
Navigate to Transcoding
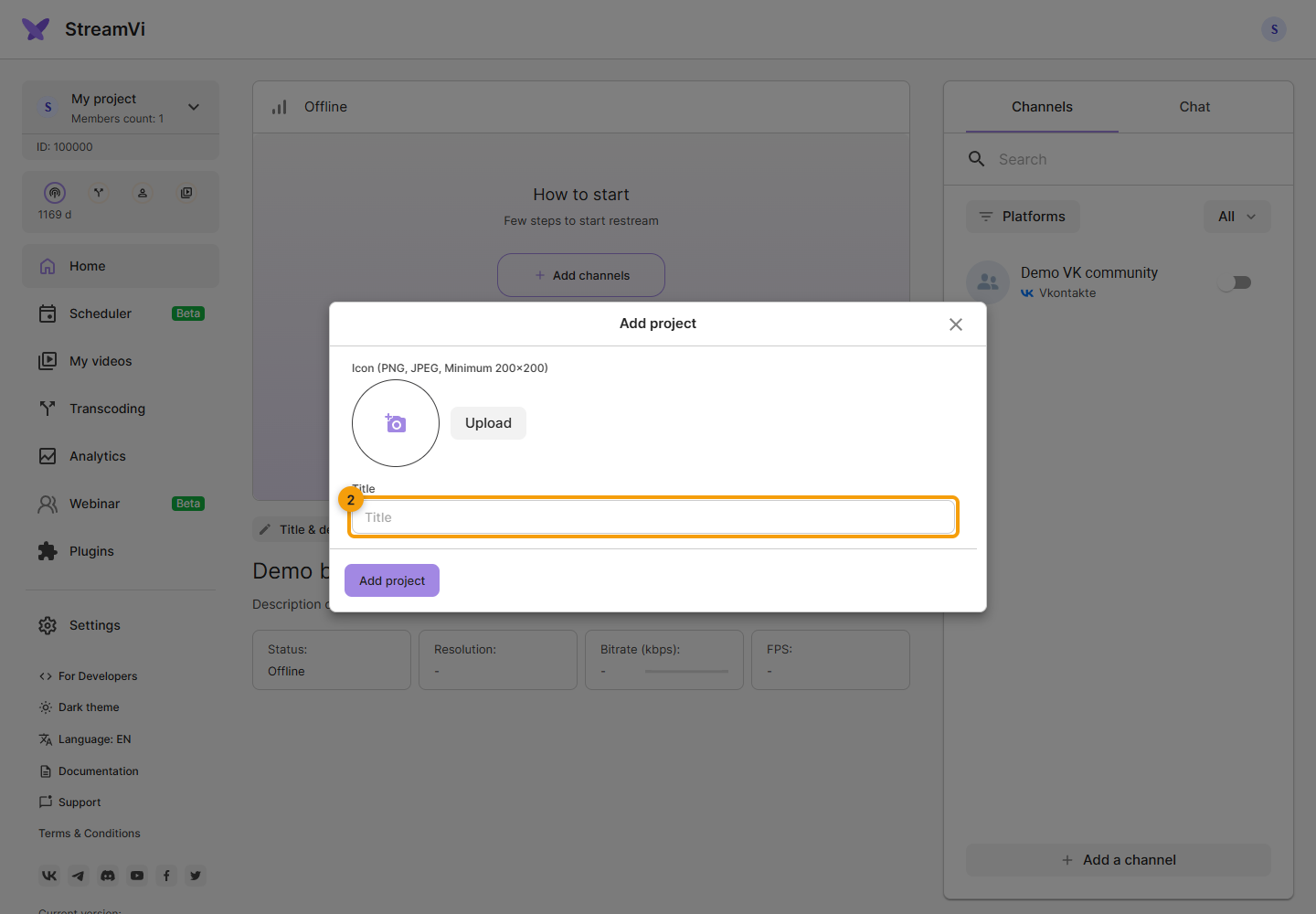(x=121, y=409)
